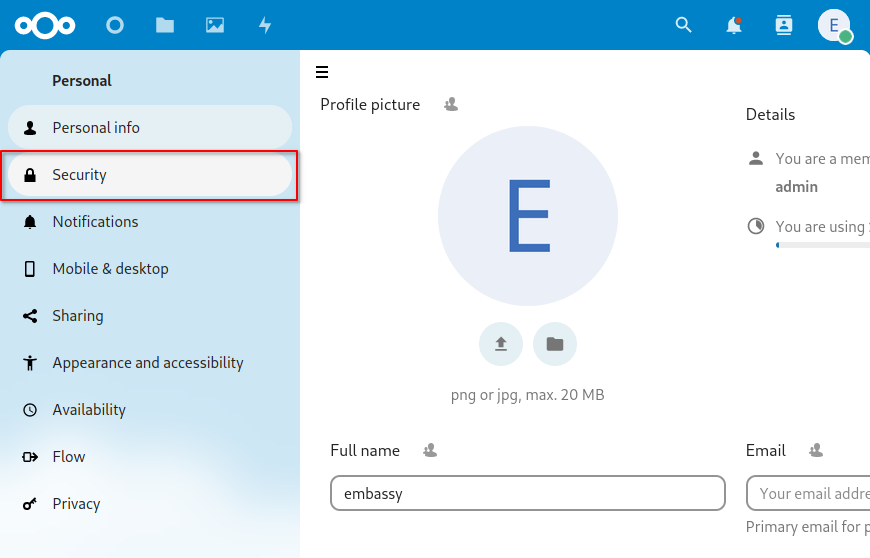Open the user avatar menu
This screenshot has height=558, width=870.
[x=834, y=25]
